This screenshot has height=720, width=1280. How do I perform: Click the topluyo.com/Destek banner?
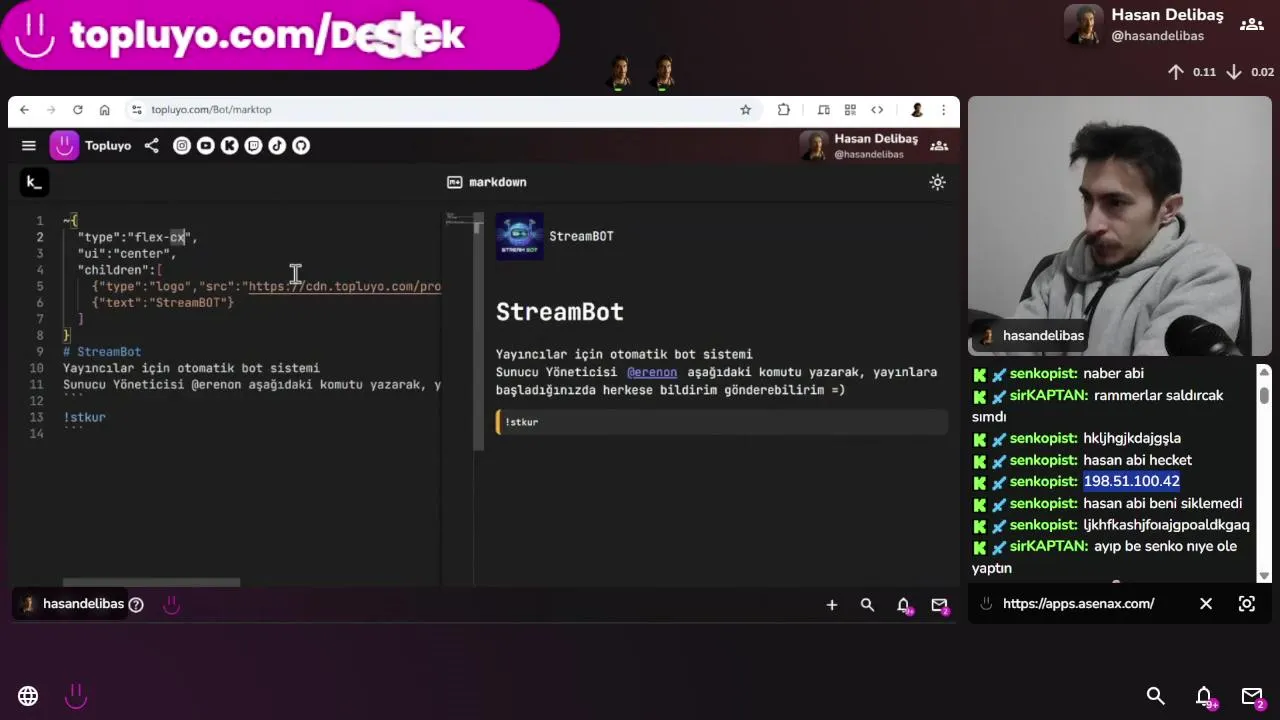pos(280,36)
